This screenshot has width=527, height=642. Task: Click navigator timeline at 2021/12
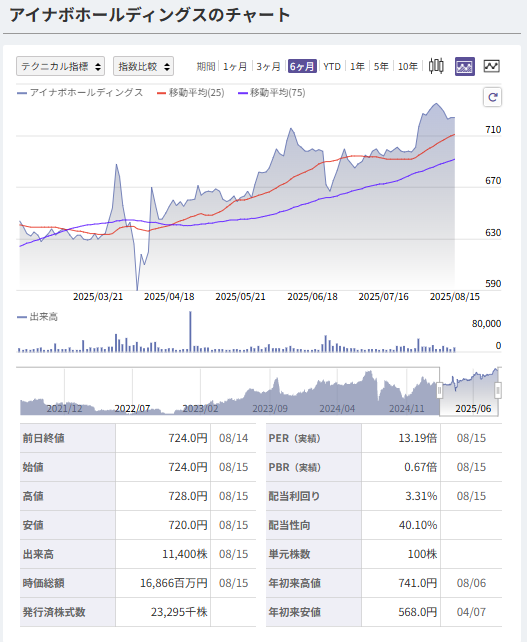coord(64,408)
